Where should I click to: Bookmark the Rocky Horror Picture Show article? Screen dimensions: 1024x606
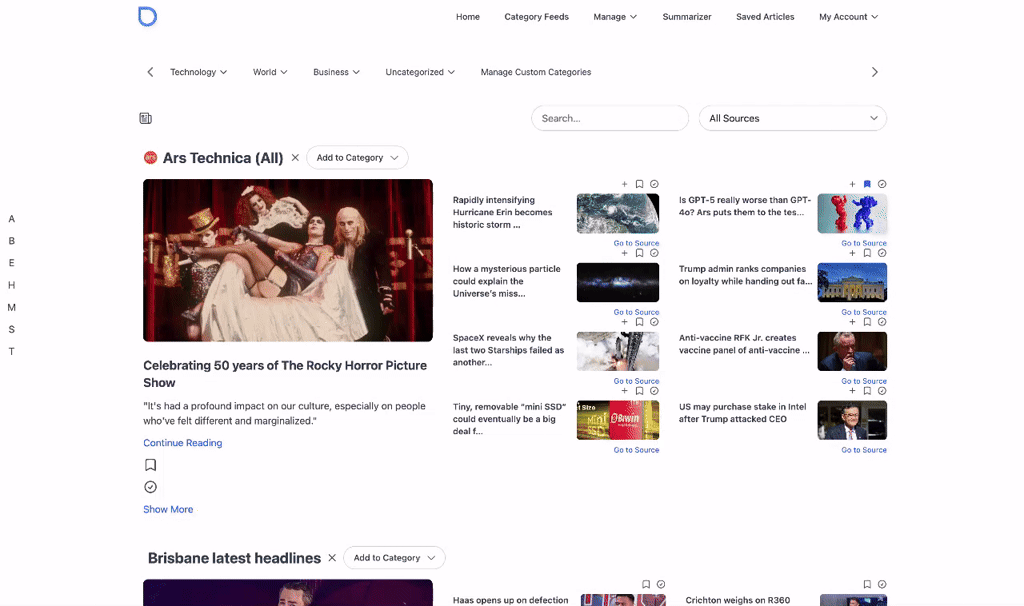tap(150, 465)
